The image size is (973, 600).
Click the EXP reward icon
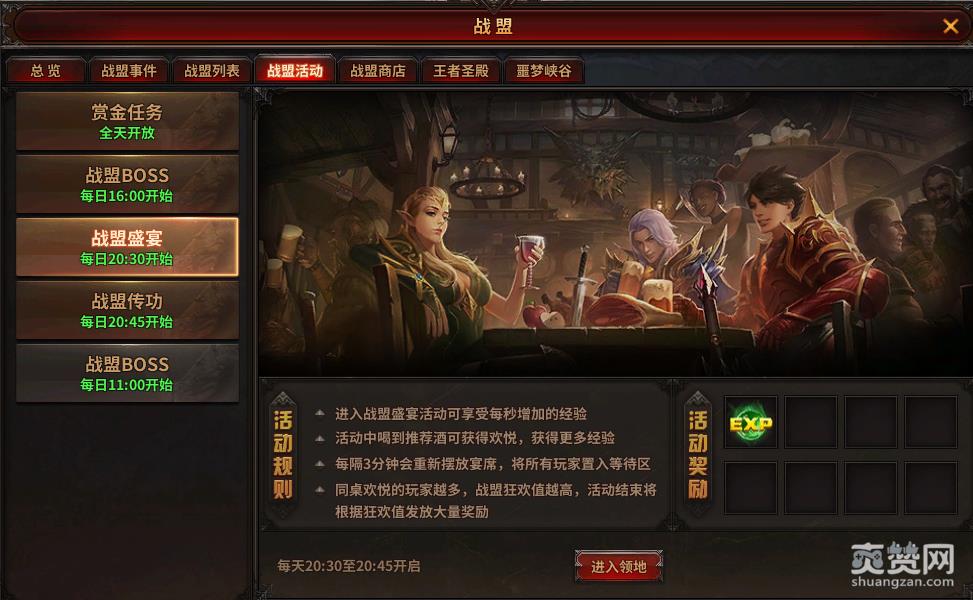tap(751, 423)
